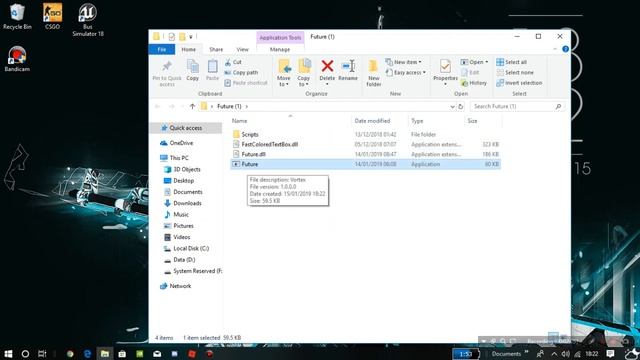This screenshot has height=360, width=640.
Task: Click Select none
Action: (x=515, y=72)
